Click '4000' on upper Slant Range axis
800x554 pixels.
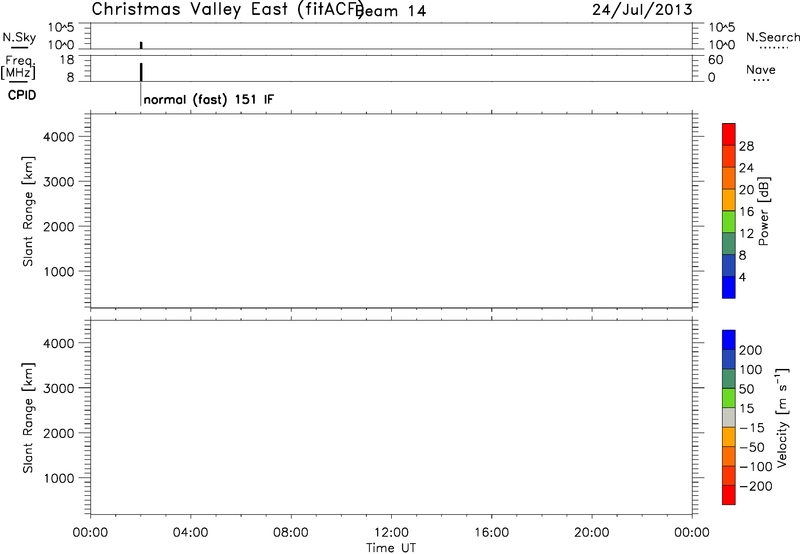coord(59,137)
